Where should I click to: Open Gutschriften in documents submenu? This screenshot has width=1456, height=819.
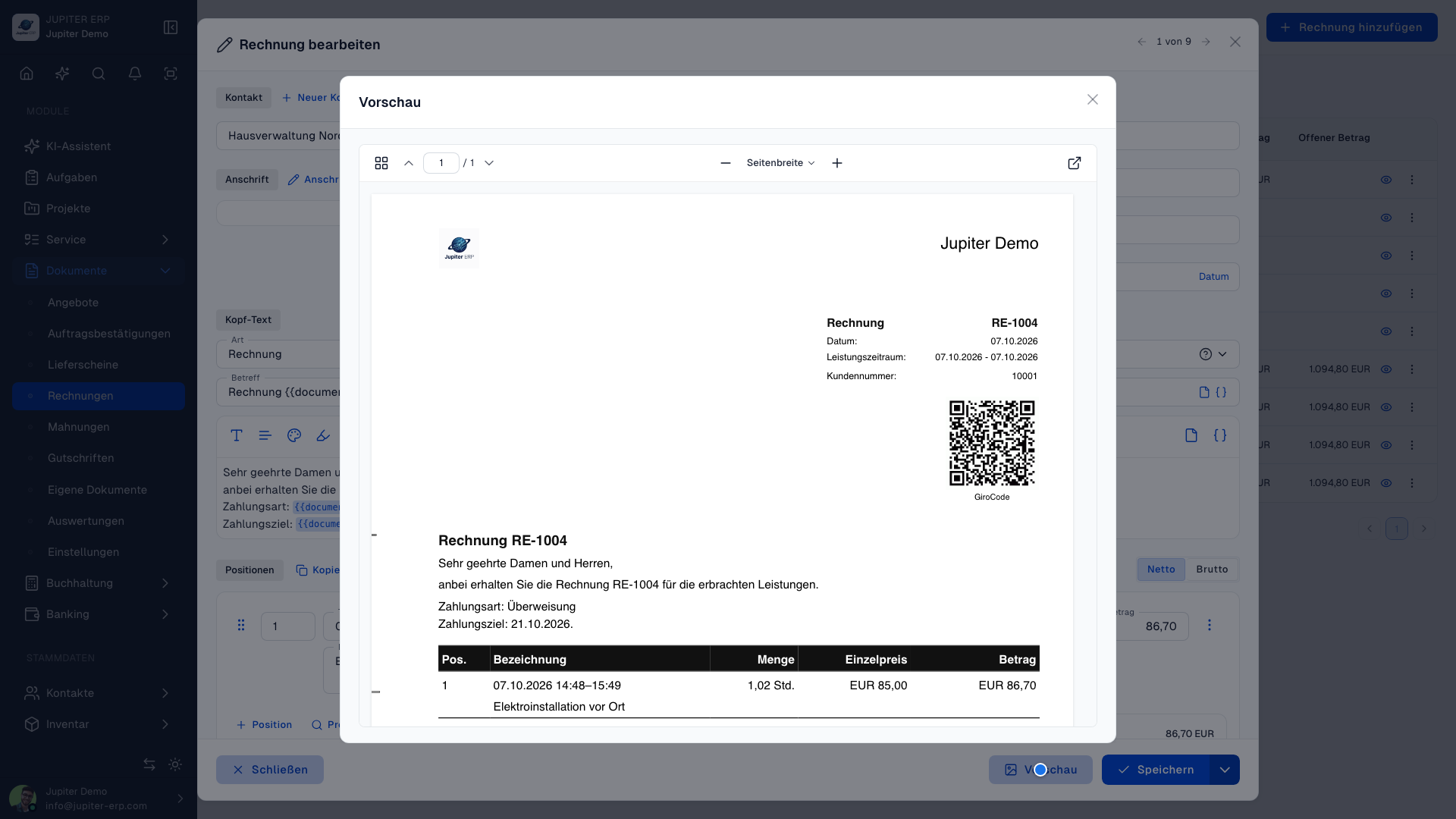(x=99, y=458)
